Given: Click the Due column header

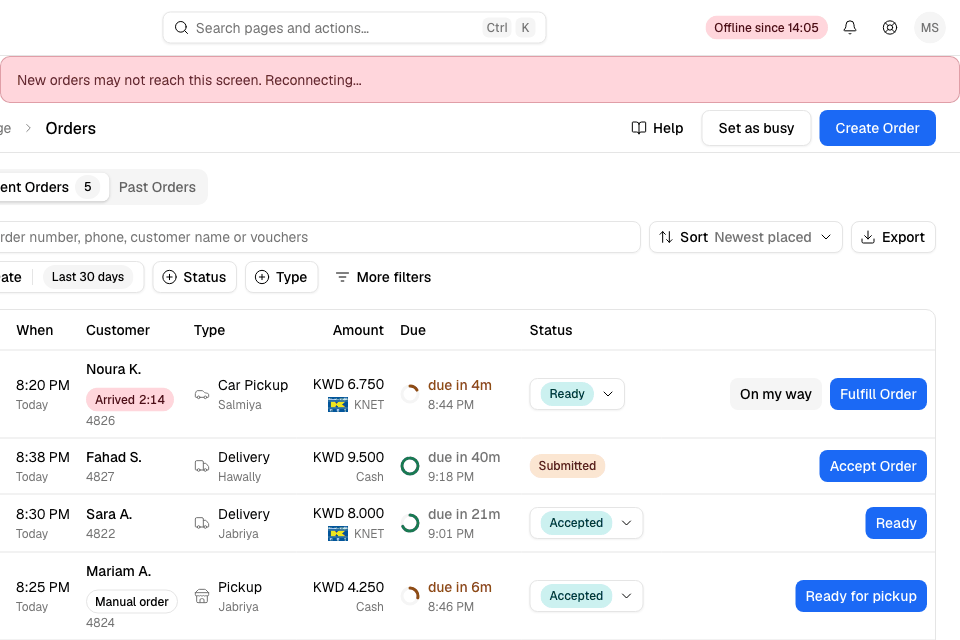Looking at the screenshot, I should tap(413, 330).
